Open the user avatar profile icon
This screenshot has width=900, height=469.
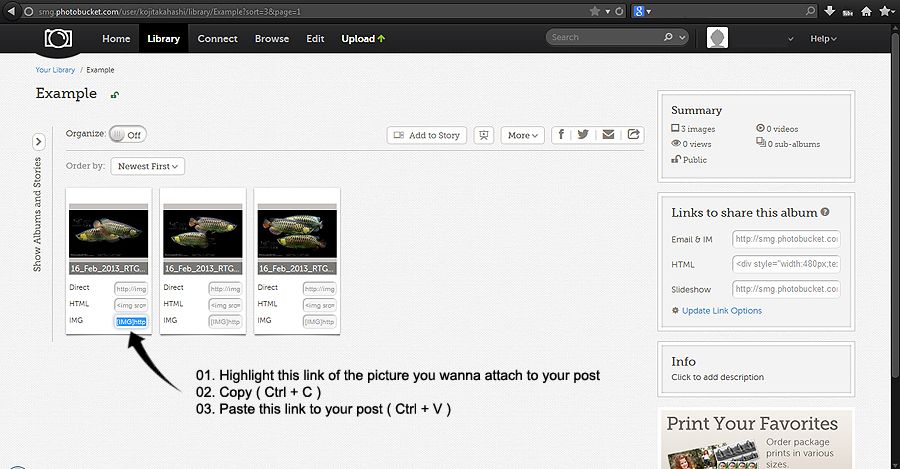pos(717,38)
